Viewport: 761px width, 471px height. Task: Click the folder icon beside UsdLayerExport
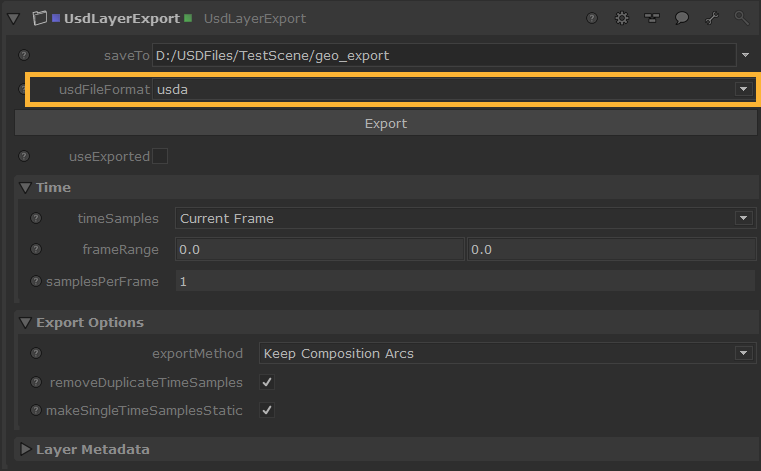click(41, 18)
